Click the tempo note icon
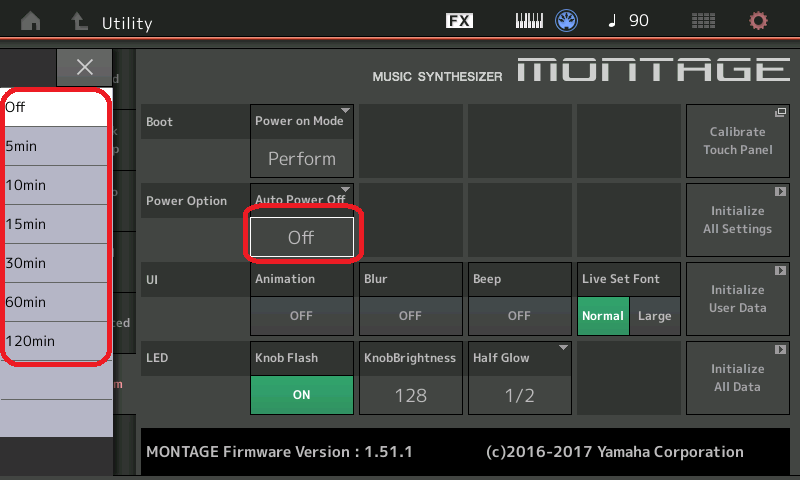This screenshot has height=480, width=800. coord(612,21)
